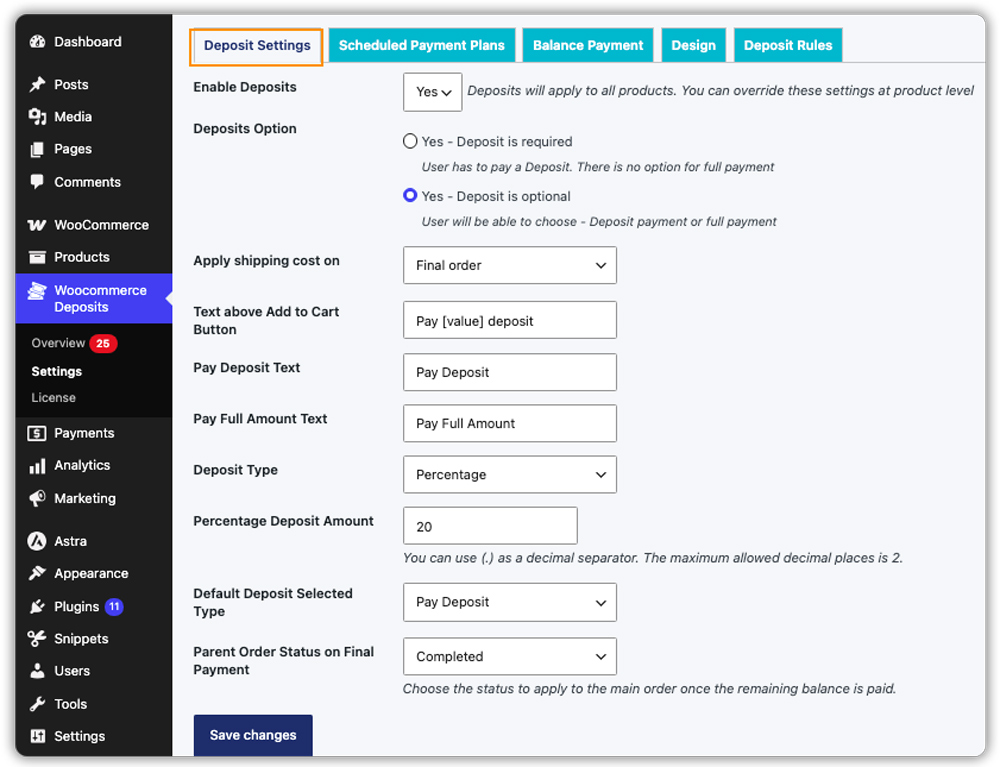Open Default Deposit Selected Type dropdown

[x=510, y=602]
